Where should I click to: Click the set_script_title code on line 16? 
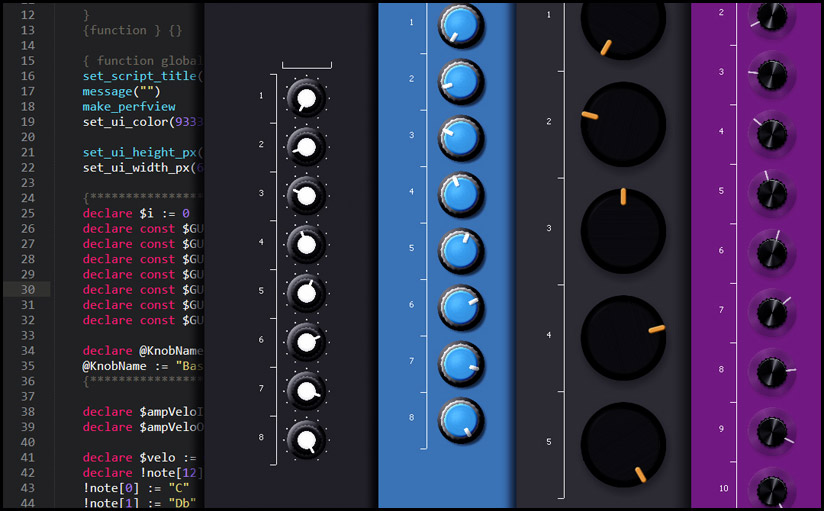(142, 76)
